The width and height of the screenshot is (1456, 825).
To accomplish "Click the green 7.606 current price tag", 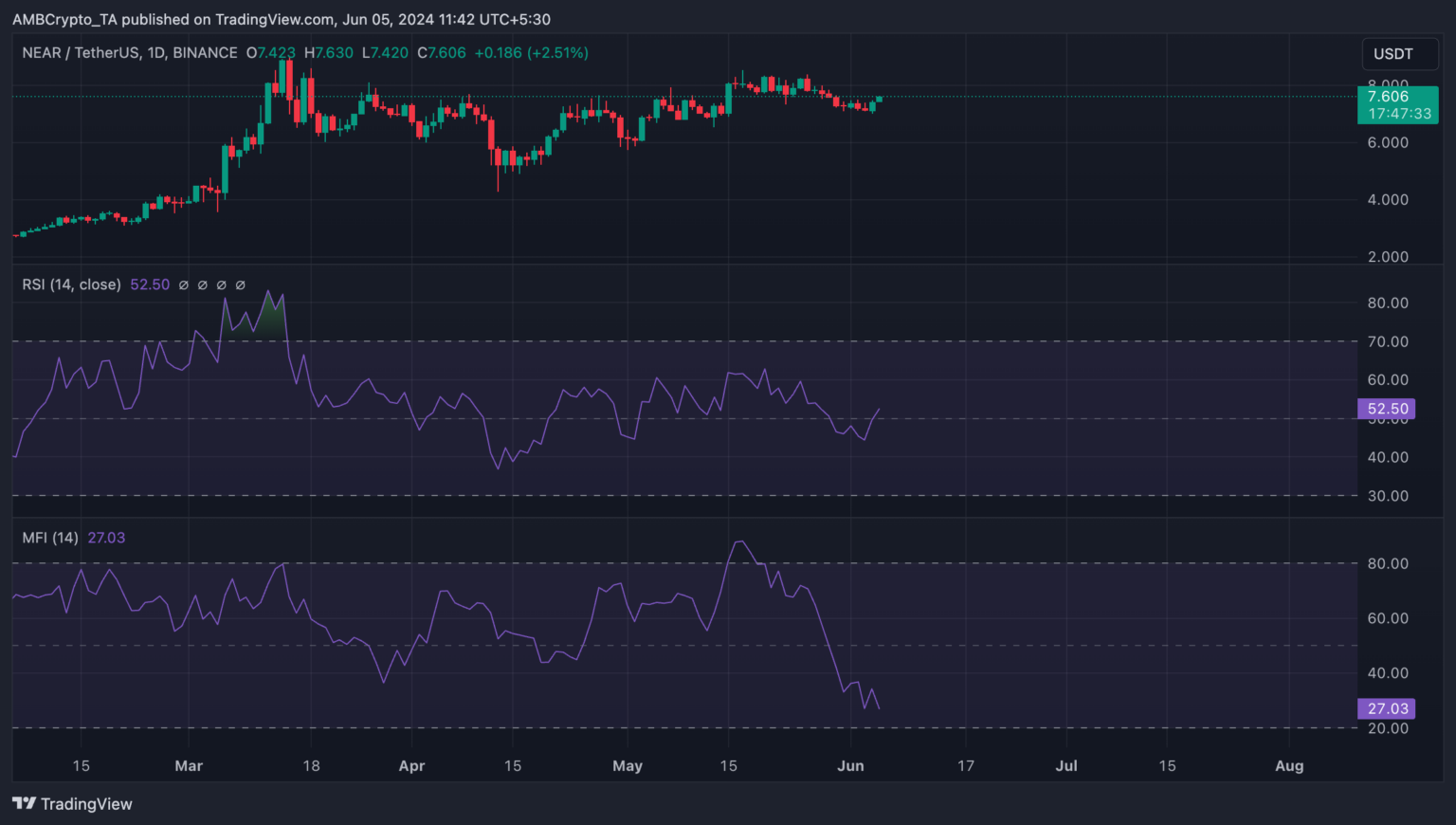I will [x=1397, y=104].
